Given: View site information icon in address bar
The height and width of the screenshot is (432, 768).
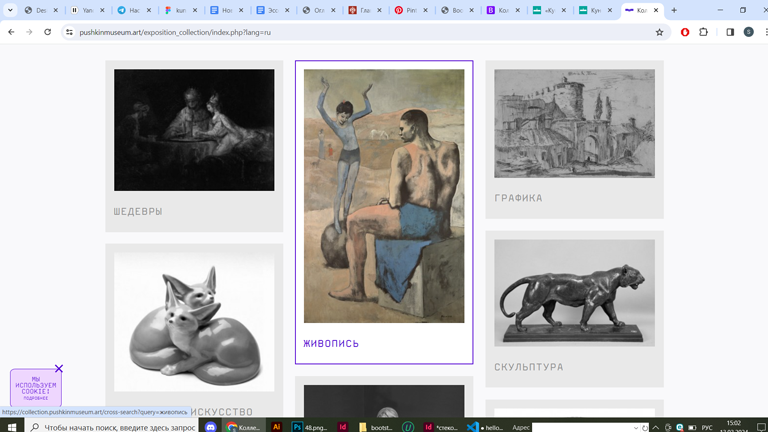Looking at the screenshot, I should coord(69,32).
